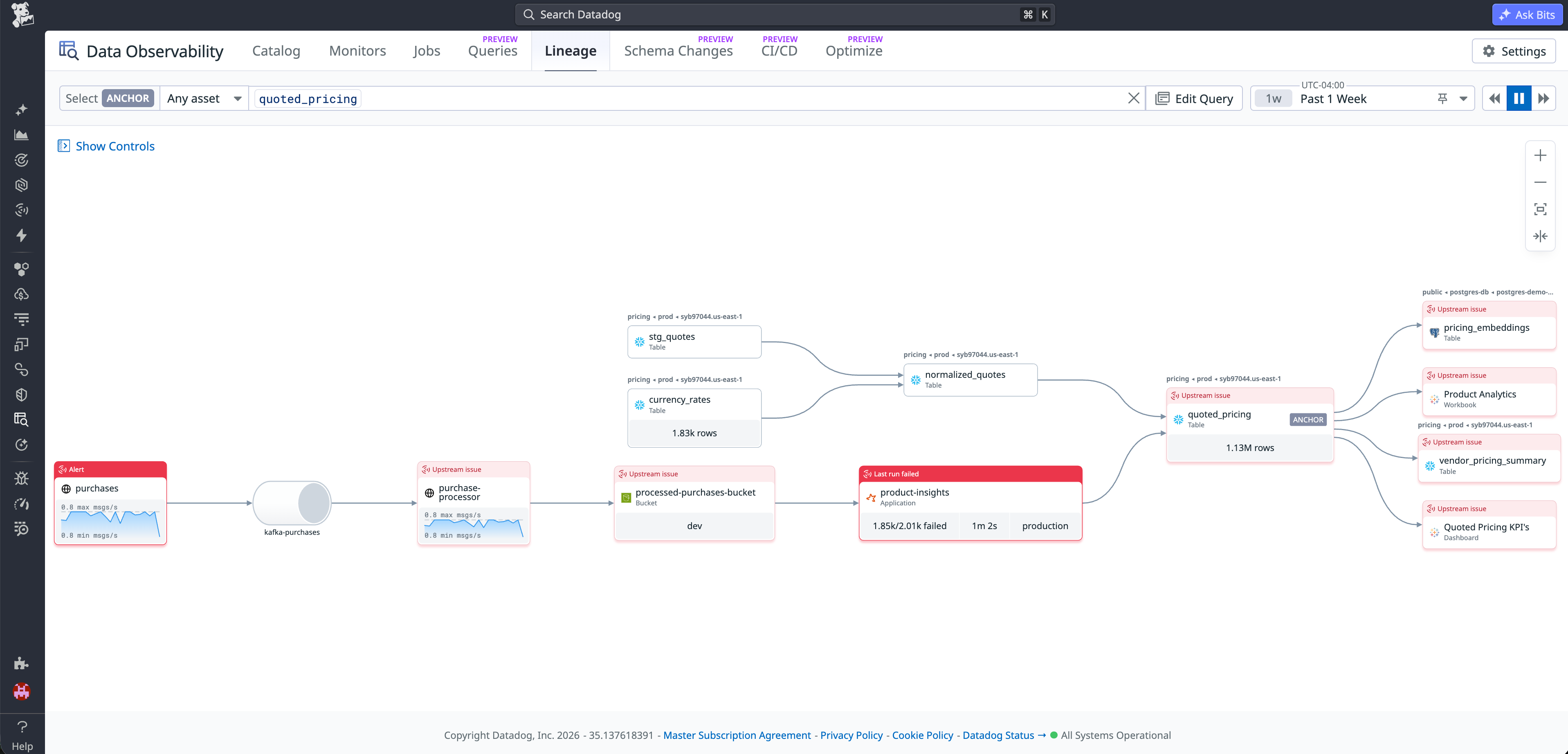Click the user avatar icon in sidebar
Viewport: 1568px width, 754px height.
pyautogui.click(x=21, y=691)
